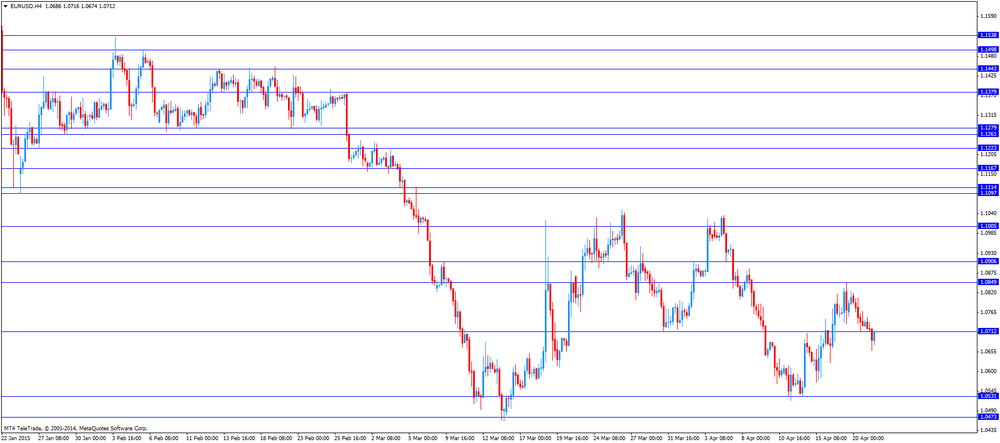Select the 1.0531 blue price label
1000x443 pixels.
click(987, 396)
